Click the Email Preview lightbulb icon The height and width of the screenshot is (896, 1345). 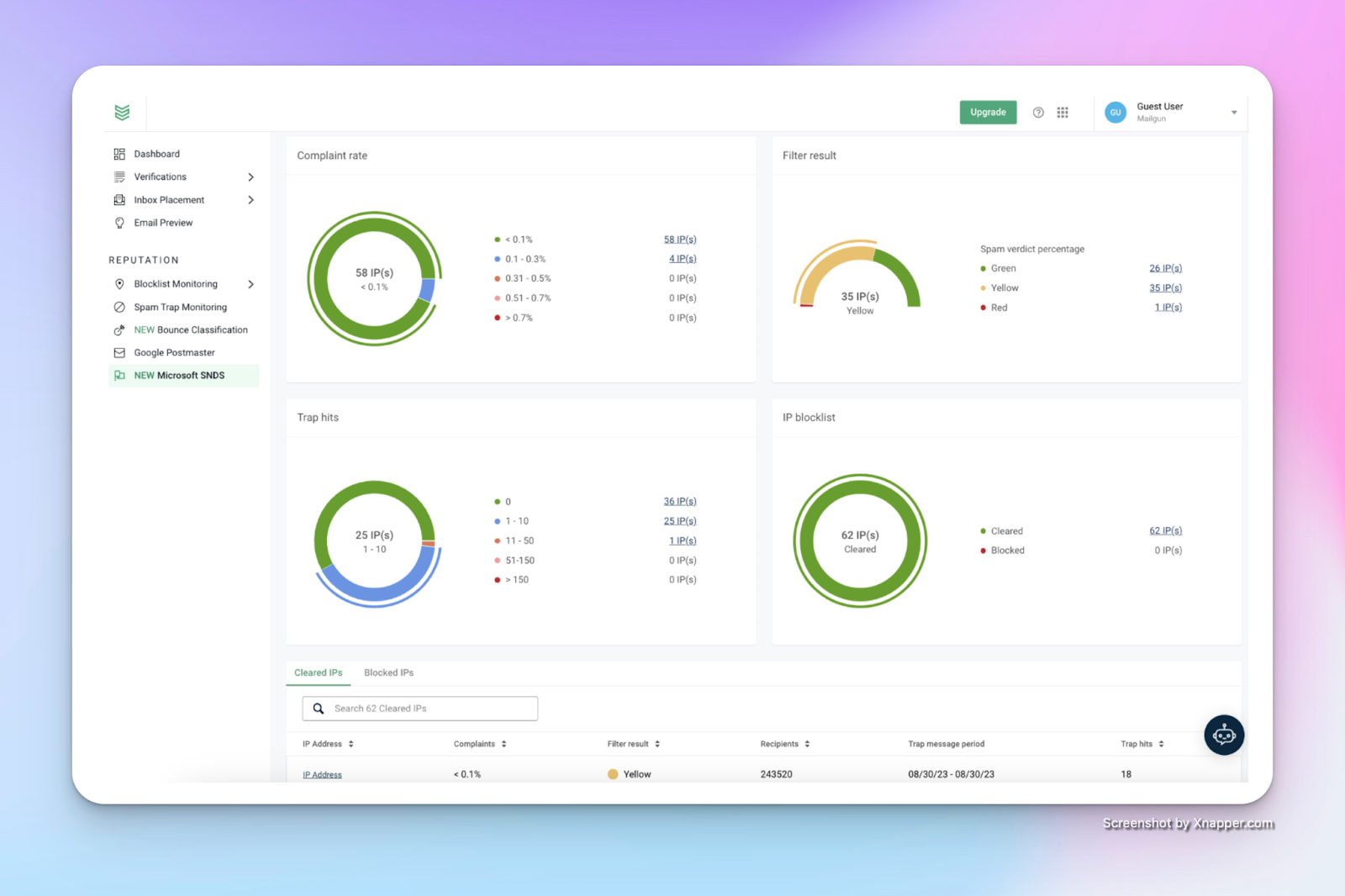119,223
